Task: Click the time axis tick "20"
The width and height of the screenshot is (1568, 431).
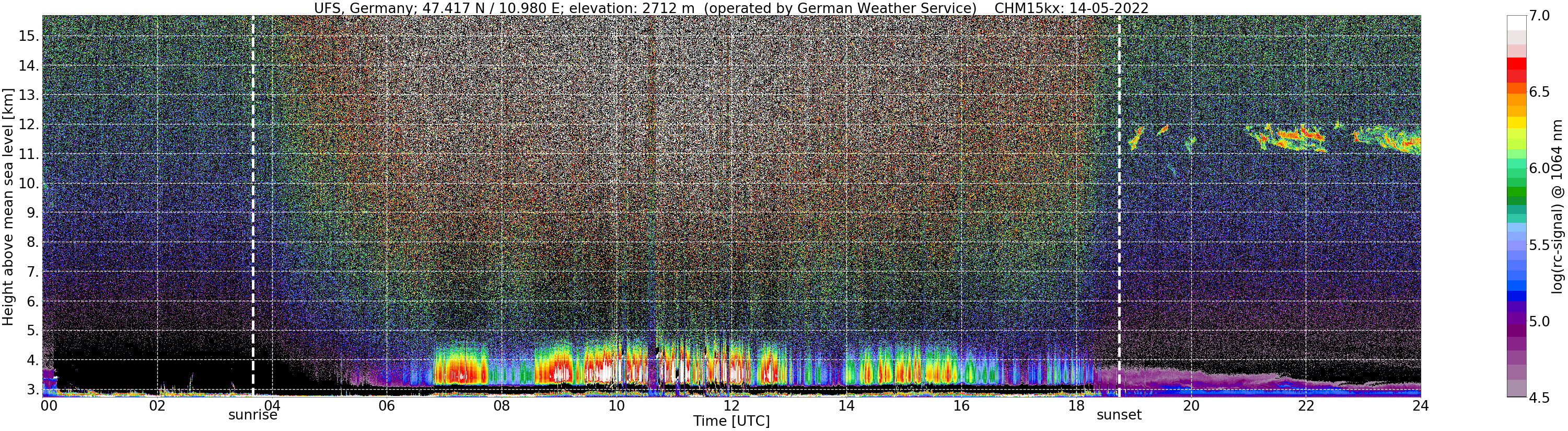Action: [x=1191, y=406]
